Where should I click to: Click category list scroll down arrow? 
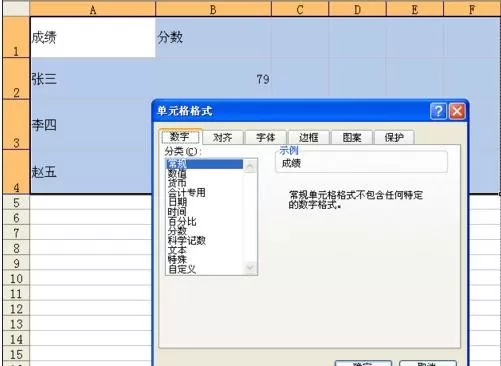click(x=250, y=267)
